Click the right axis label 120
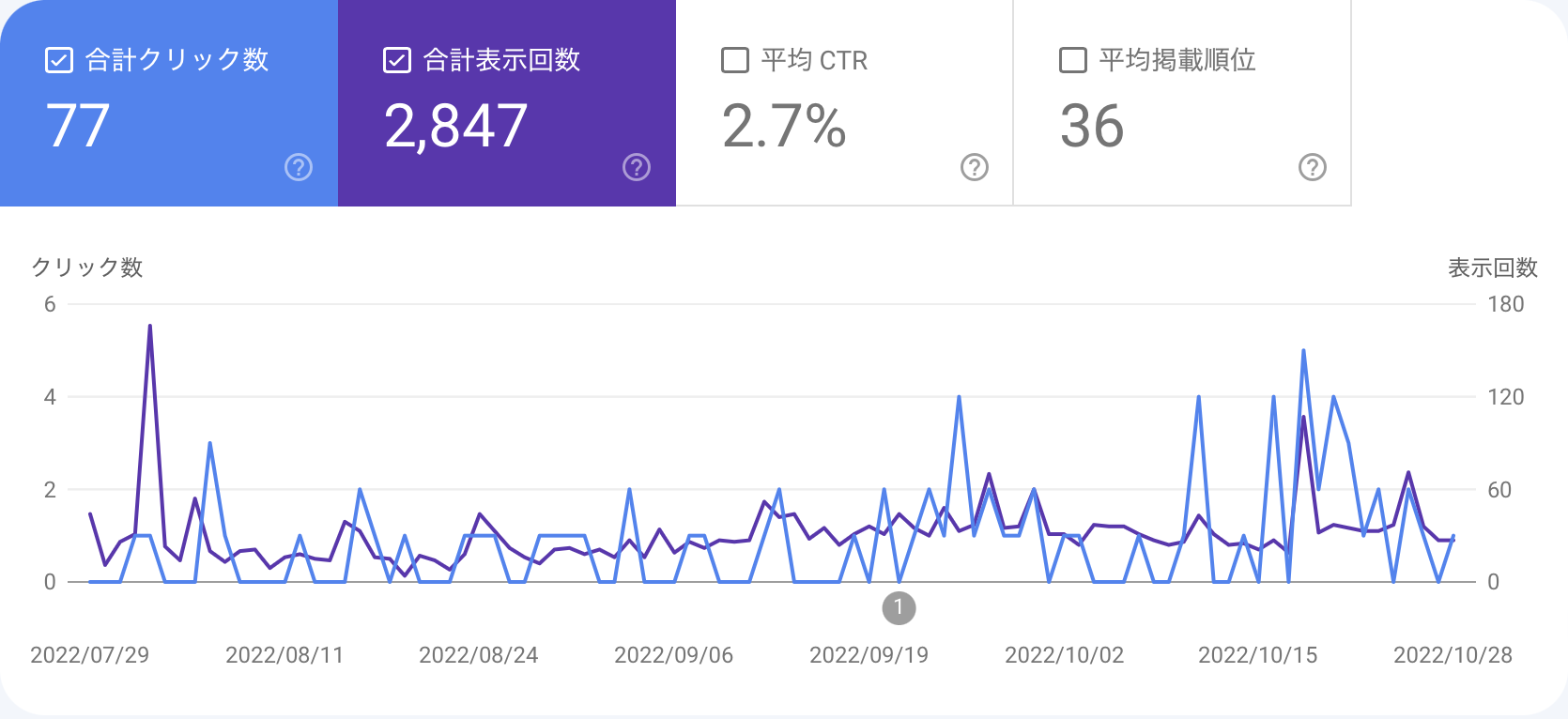 click(1506, 397)
